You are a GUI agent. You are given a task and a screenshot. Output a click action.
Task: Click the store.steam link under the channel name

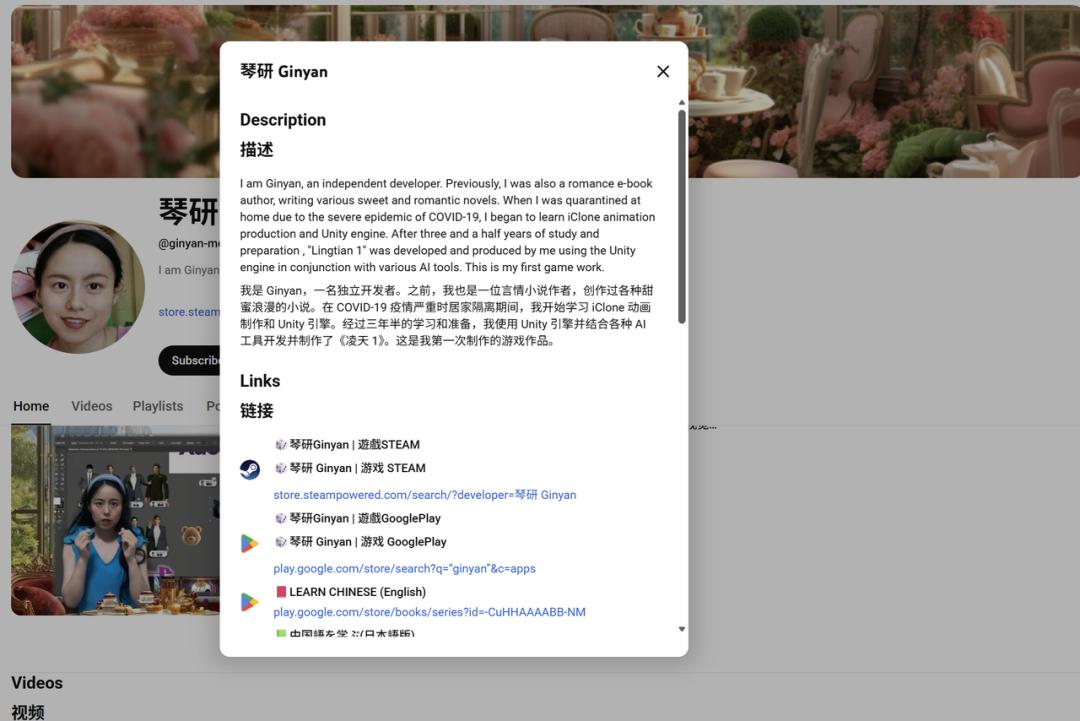188,312
